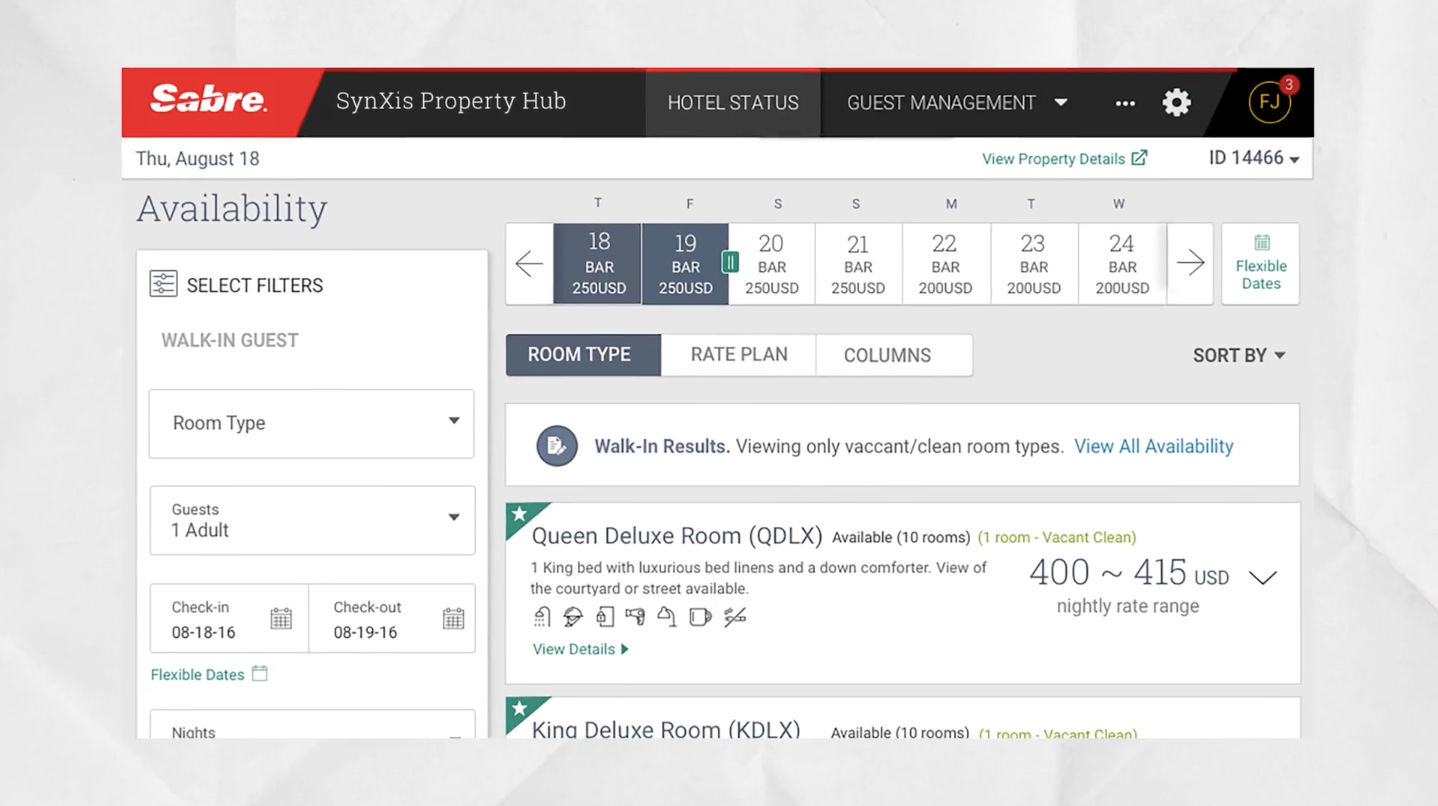Open the three-dot more options menu
Image resolution: width=1438 pixels, height=806 pixels.
pos(1125,103)
